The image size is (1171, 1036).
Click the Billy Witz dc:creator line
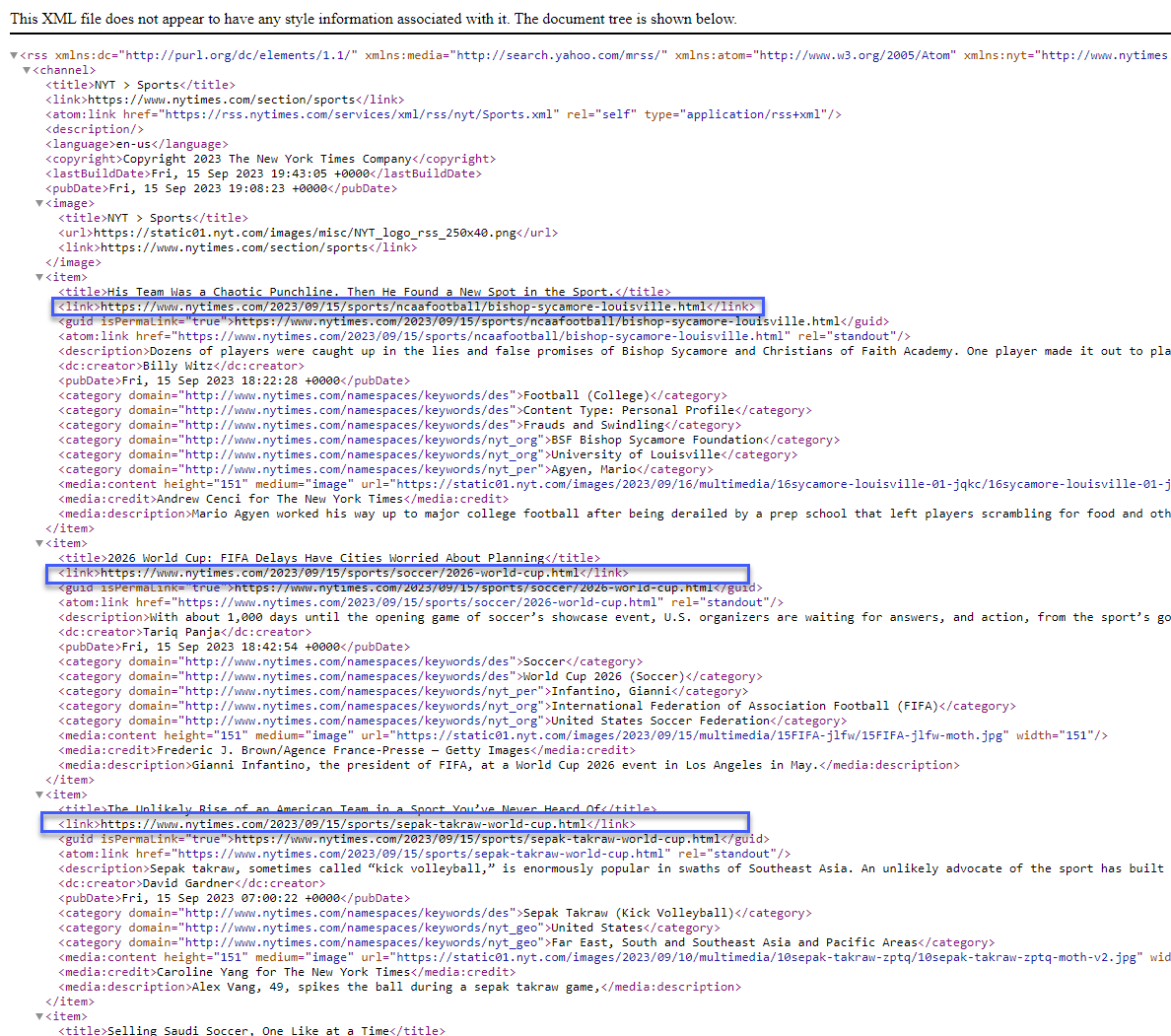(x=181, y=366)
